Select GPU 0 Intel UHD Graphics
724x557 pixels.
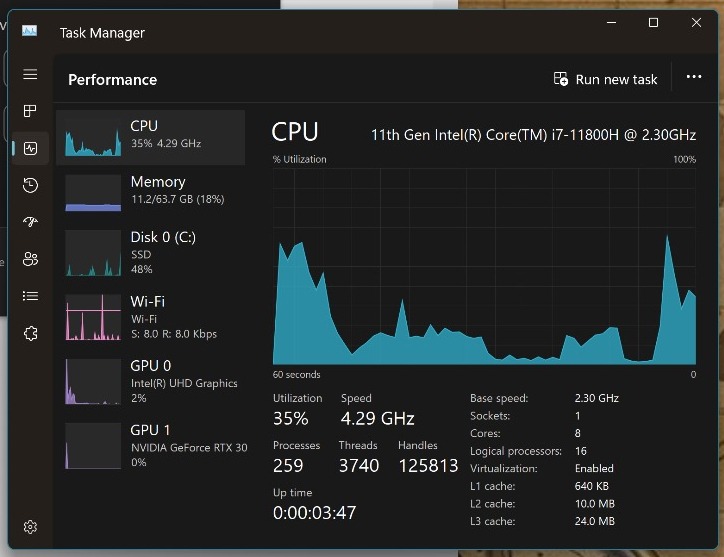151,381
